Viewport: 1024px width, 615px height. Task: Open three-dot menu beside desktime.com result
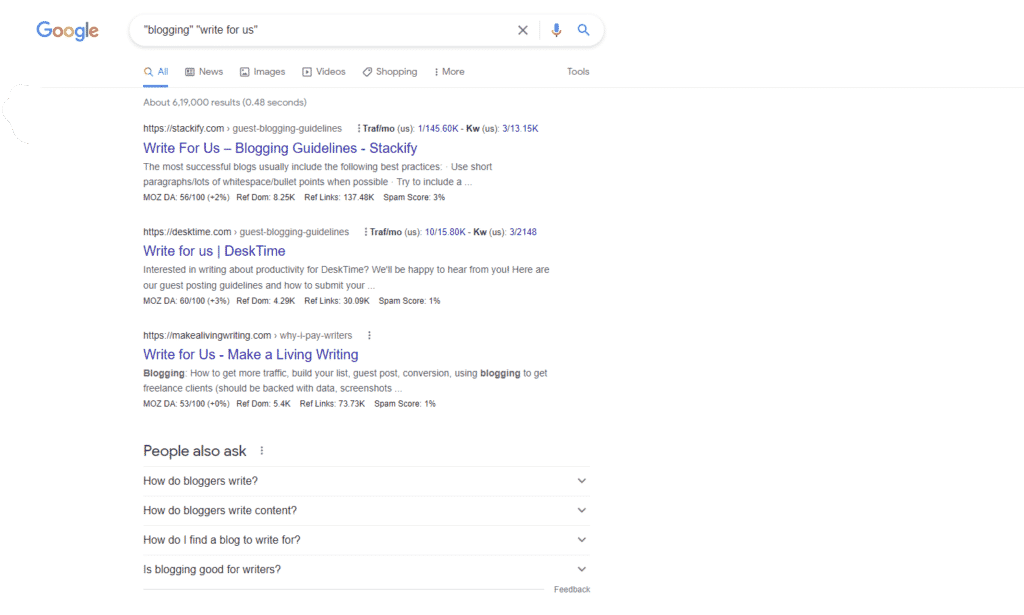[366, 232]
